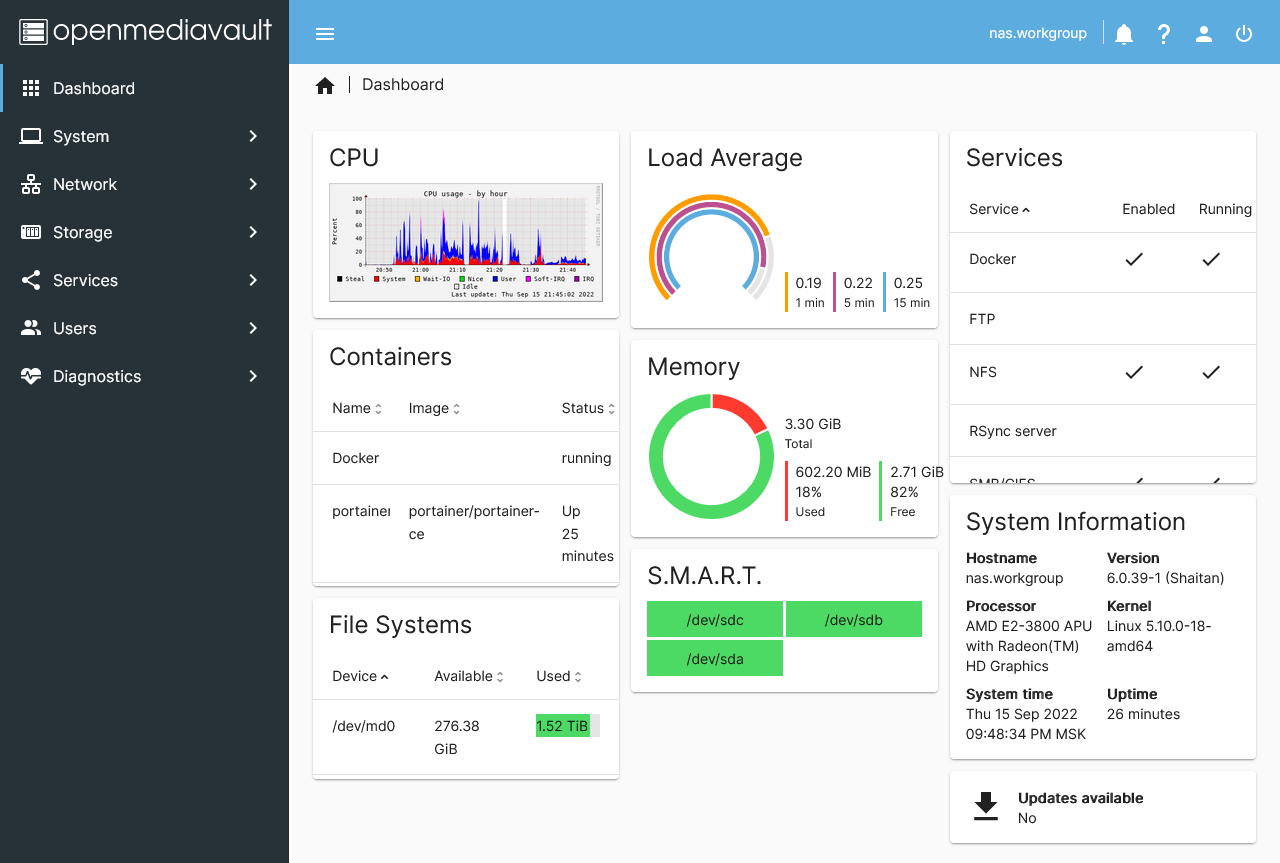Click the /dev/sda S.M.A.R.T. tile
The image size is (1280, 863).
(715, 658)
